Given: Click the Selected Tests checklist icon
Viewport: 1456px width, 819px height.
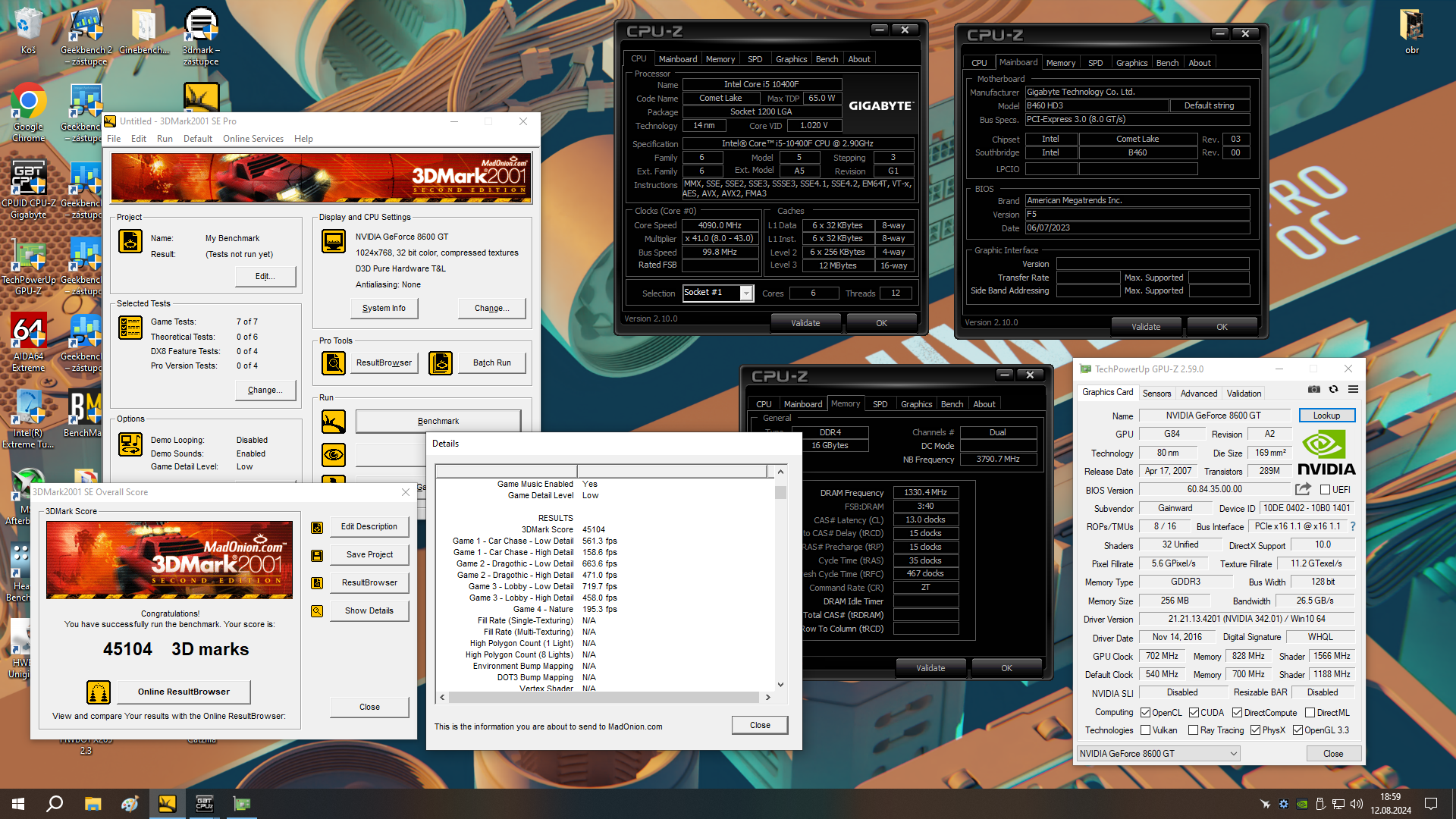Looking at the screenshot, I should (x=130, y=328).
